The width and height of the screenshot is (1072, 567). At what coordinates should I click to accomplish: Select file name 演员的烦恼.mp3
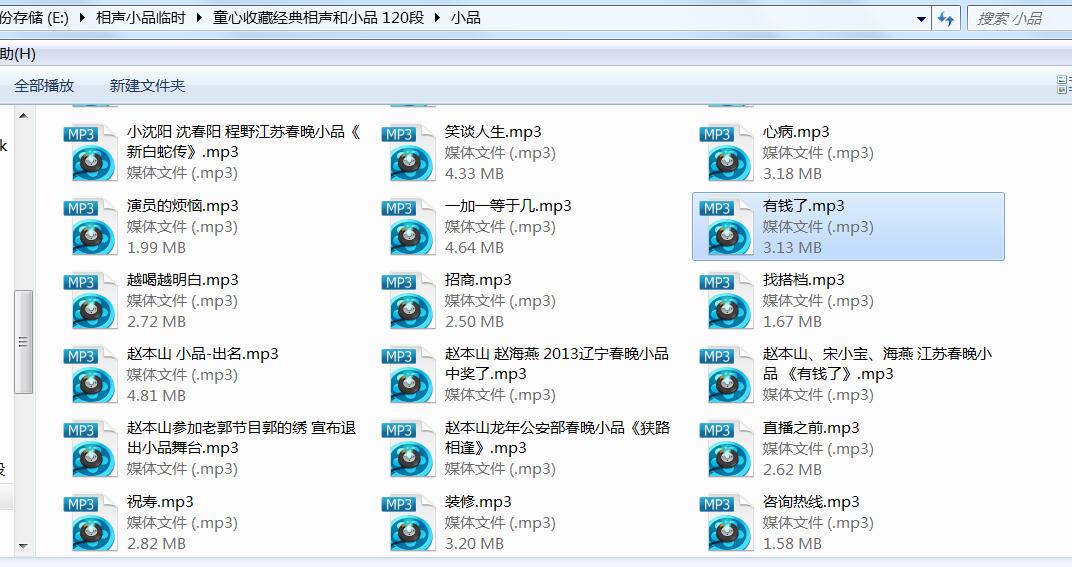(x=183, y=206)
